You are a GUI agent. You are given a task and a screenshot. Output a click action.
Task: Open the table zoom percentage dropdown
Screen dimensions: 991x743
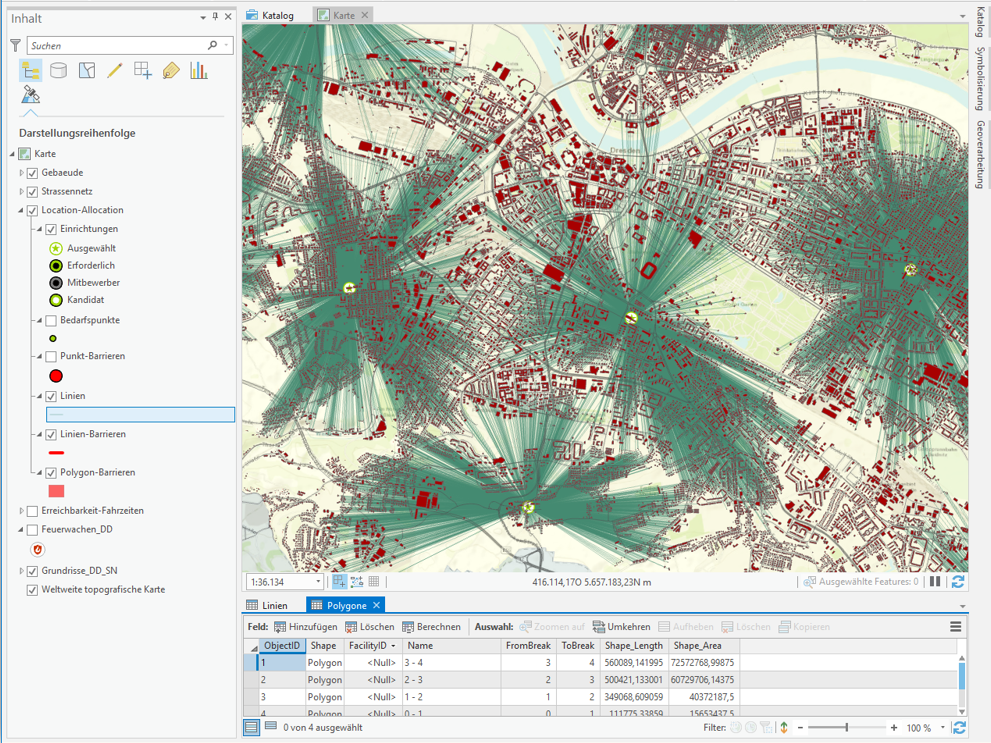point(942,728)
